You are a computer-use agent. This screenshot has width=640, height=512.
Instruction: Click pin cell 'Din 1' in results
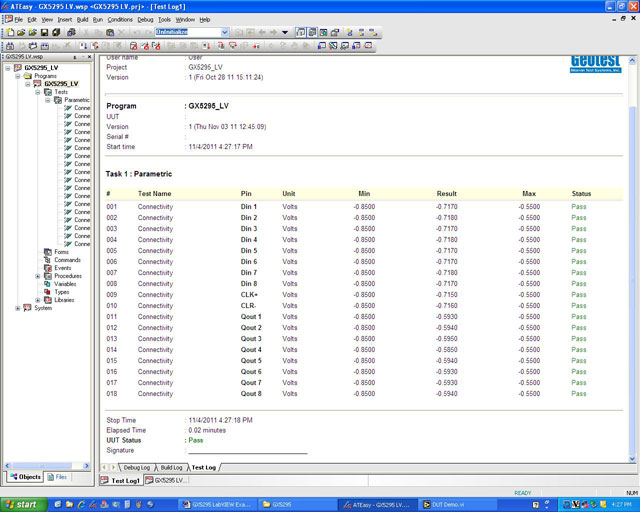249,207
